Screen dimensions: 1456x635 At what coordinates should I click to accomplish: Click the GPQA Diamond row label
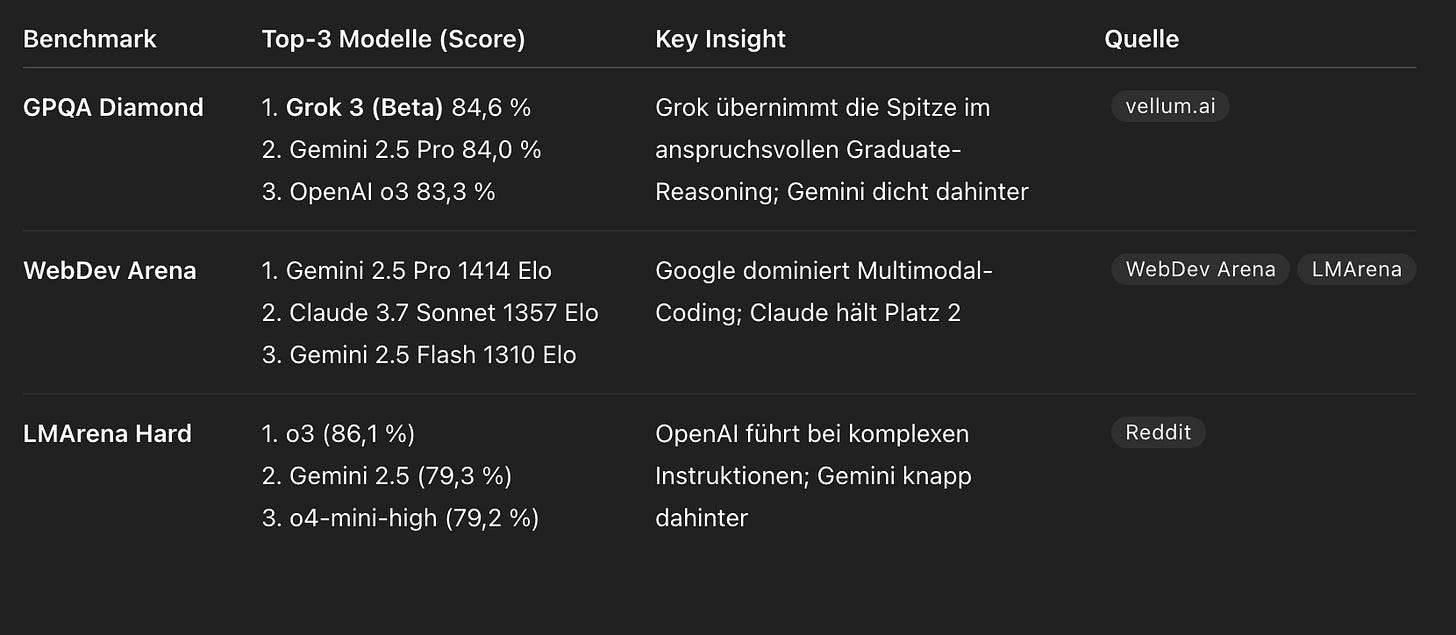point(113,107)
